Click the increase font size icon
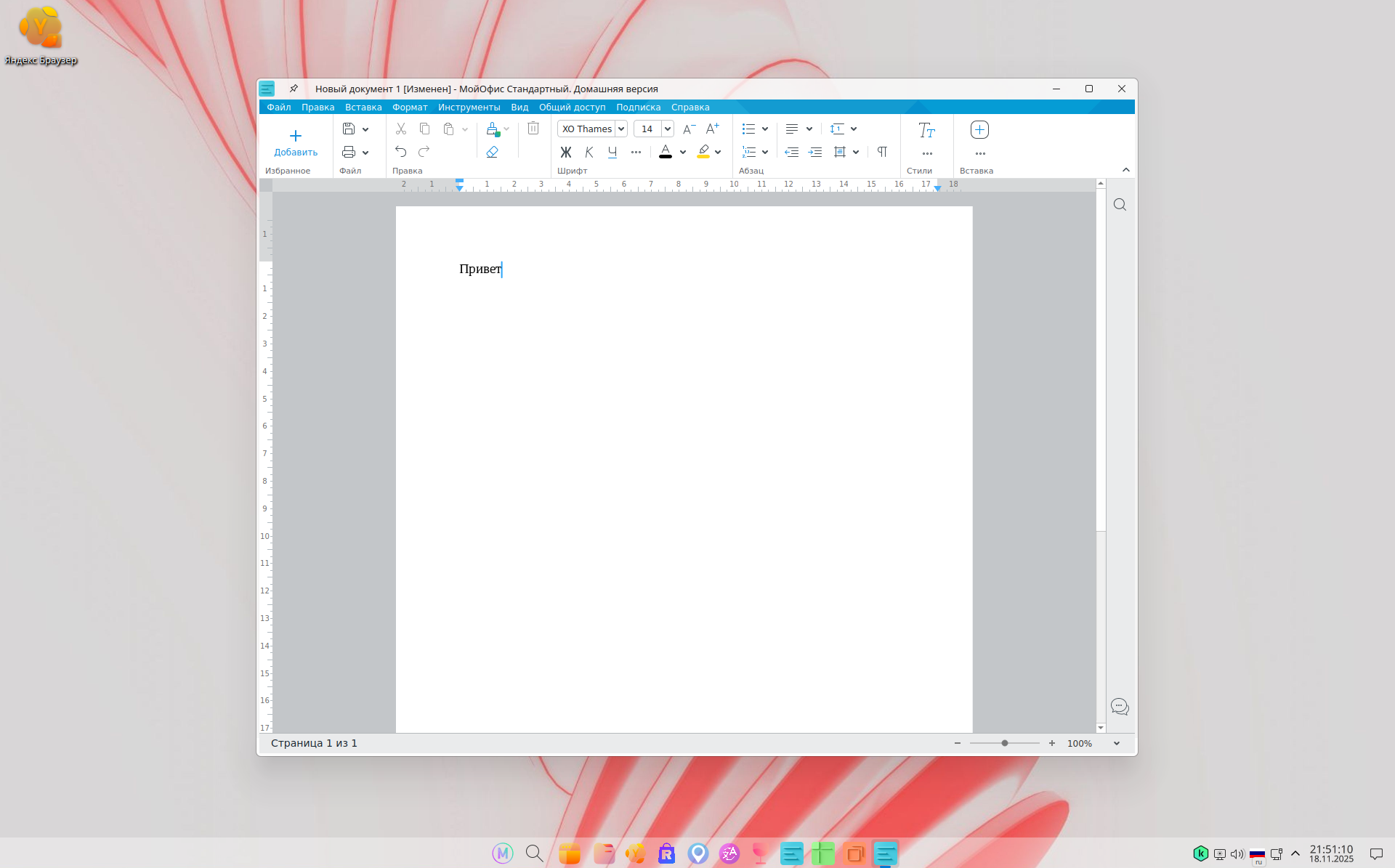Image resolution: width=1395 pixels, height=868 pixels. pos(712,129)
